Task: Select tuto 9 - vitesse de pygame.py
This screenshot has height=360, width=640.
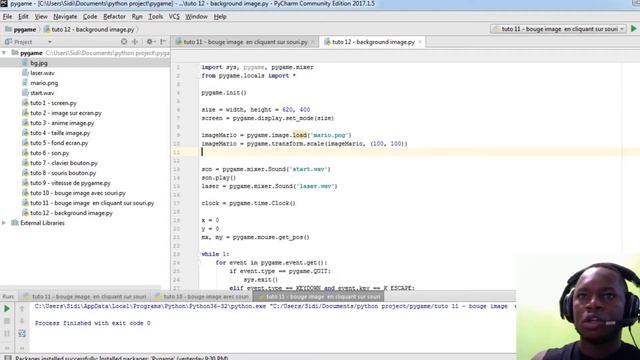Action: pos(70,183)
